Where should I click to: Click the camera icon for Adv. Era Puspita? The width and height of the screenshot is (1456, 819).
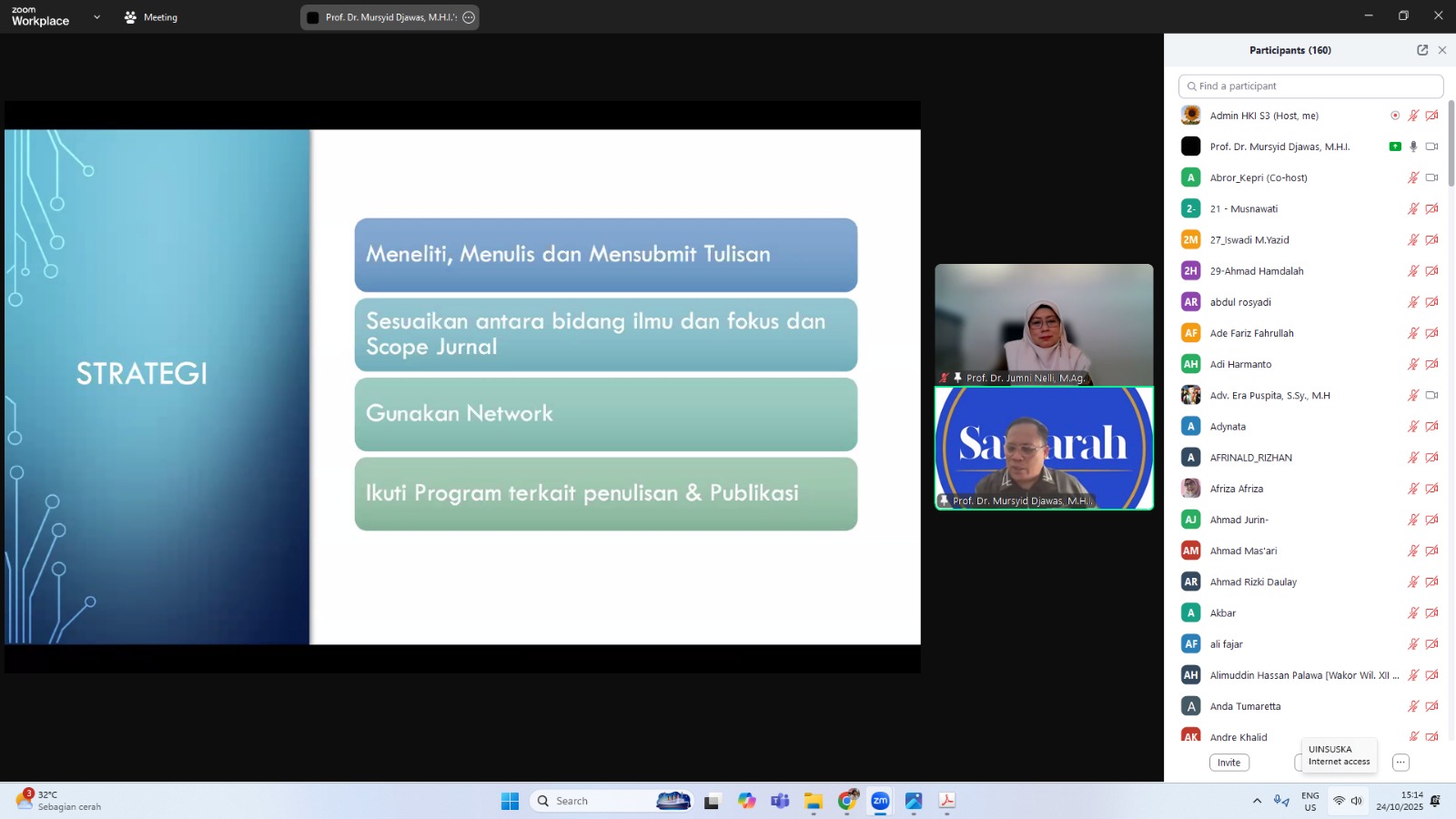tap(1431, 395)
